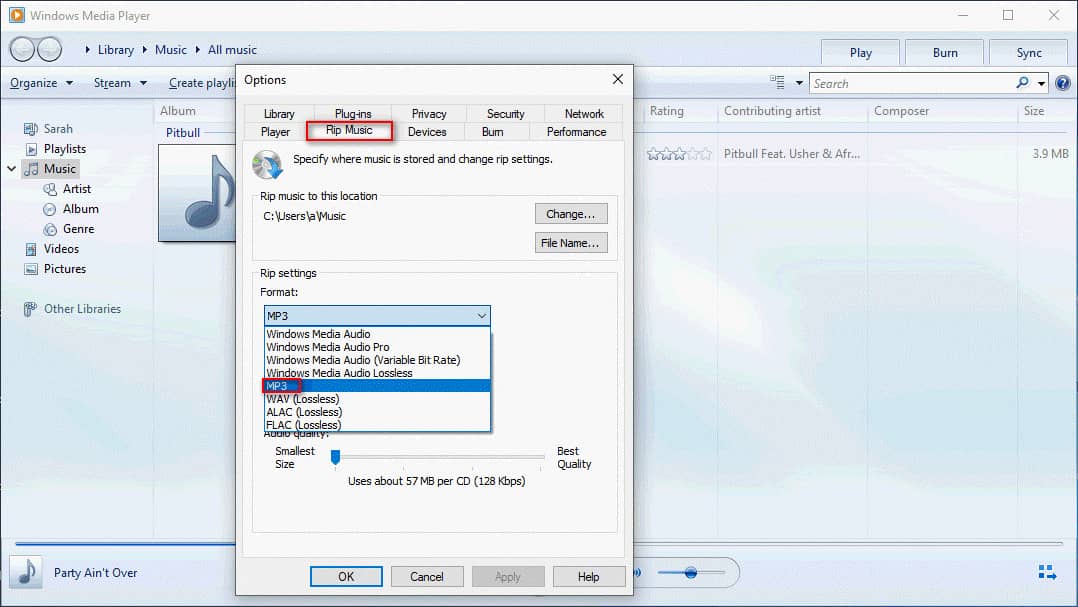Click the Back navigation arrow button
This screenshot has width=1078, height=607.
pyautogui.click(x=22, y=49)
